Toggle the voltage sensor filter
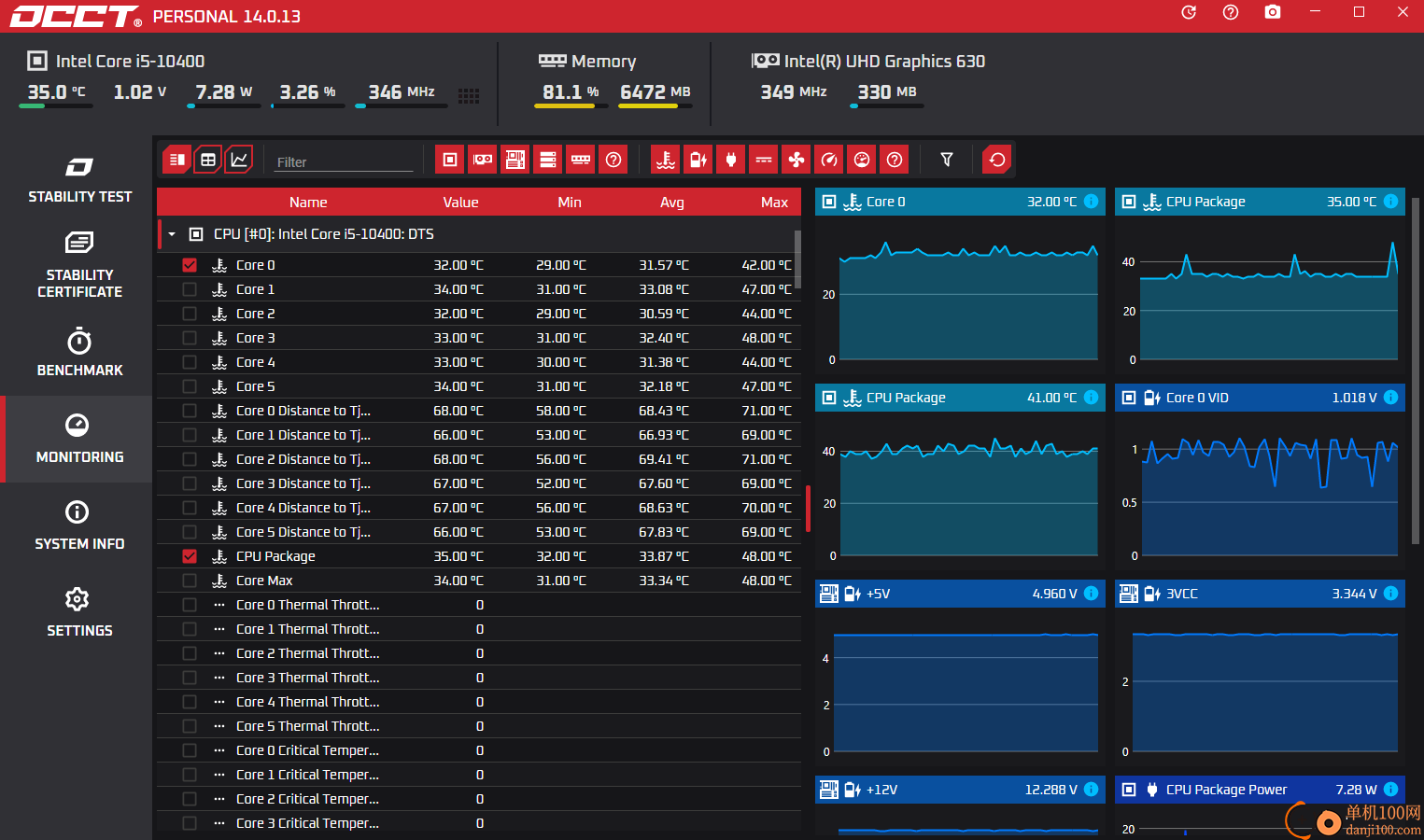Screen dimensions: 1424x840 698,160
